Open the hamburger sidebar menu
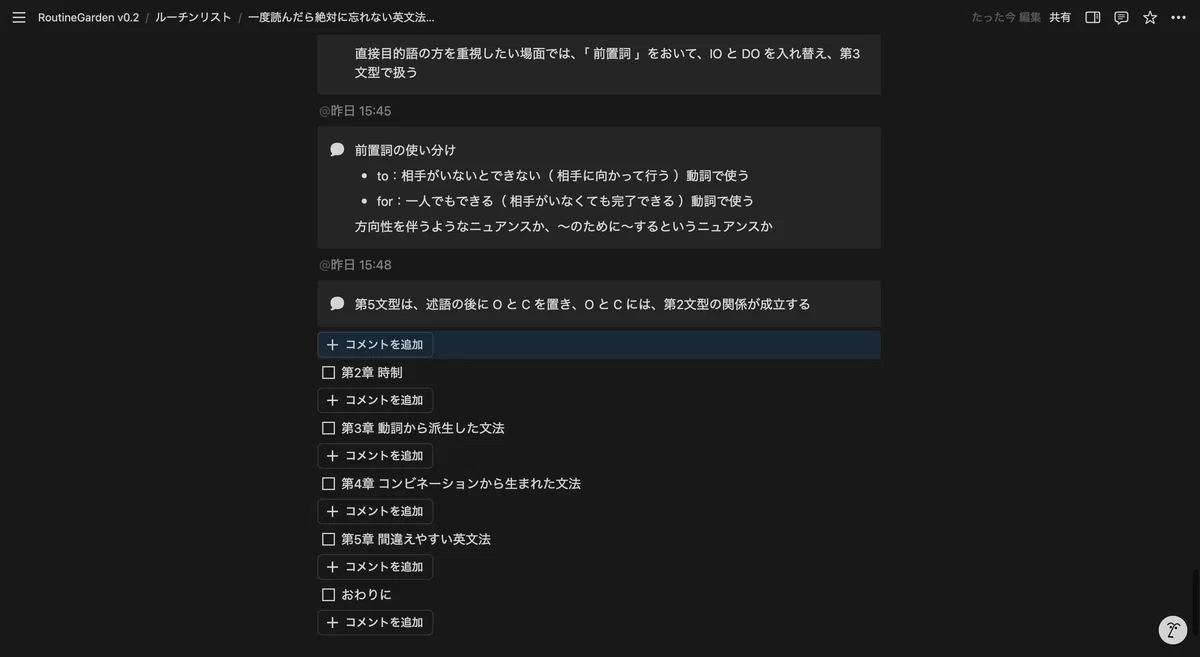 pyautogui.click(x=19, y=17)
